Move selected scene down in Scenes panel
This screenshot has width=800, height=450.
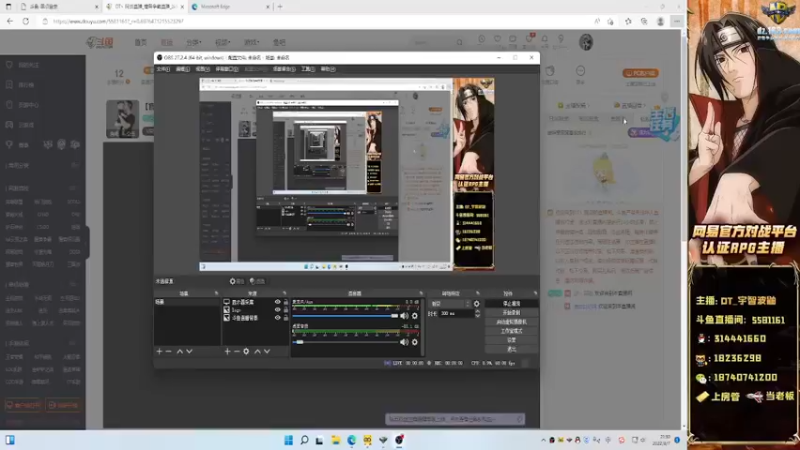coord(189,352)
